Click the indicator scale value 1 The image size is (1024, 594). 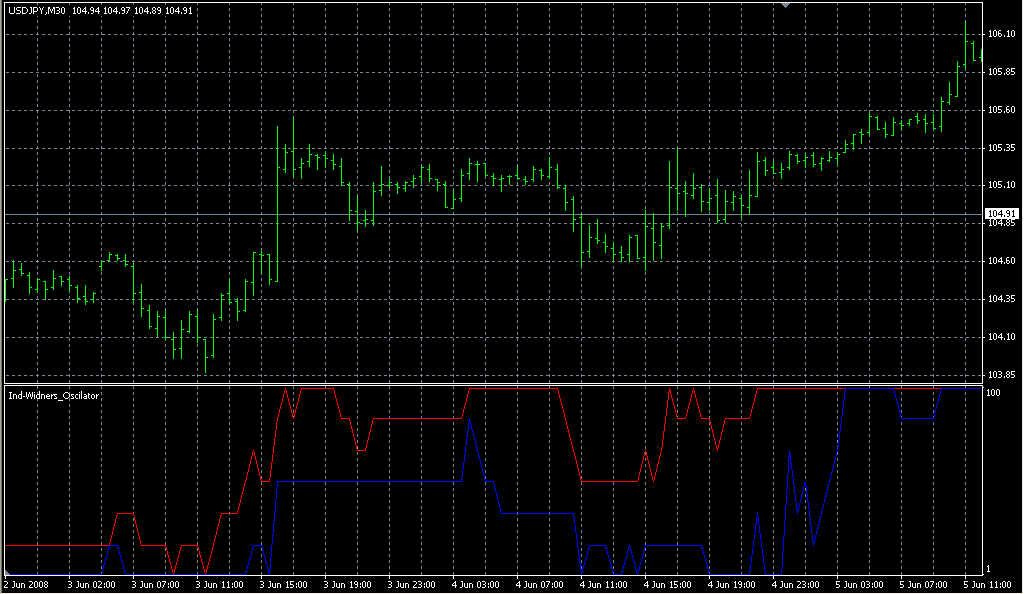(x=990, y=569)
